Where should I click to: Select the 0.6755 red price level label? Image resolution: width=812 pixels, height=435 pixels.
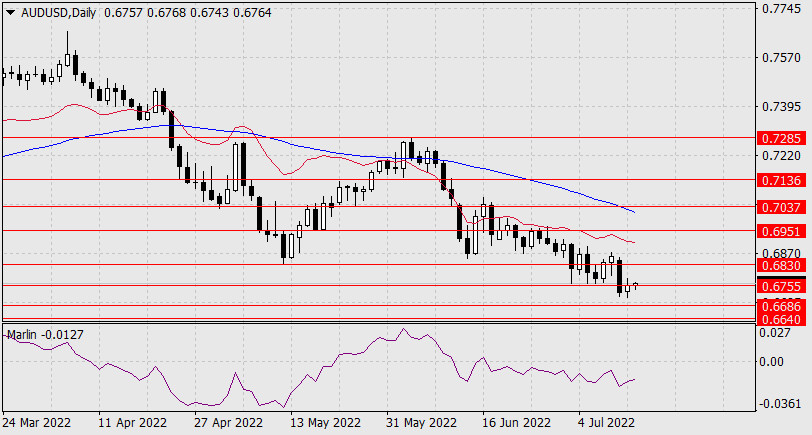pos(781,286)
